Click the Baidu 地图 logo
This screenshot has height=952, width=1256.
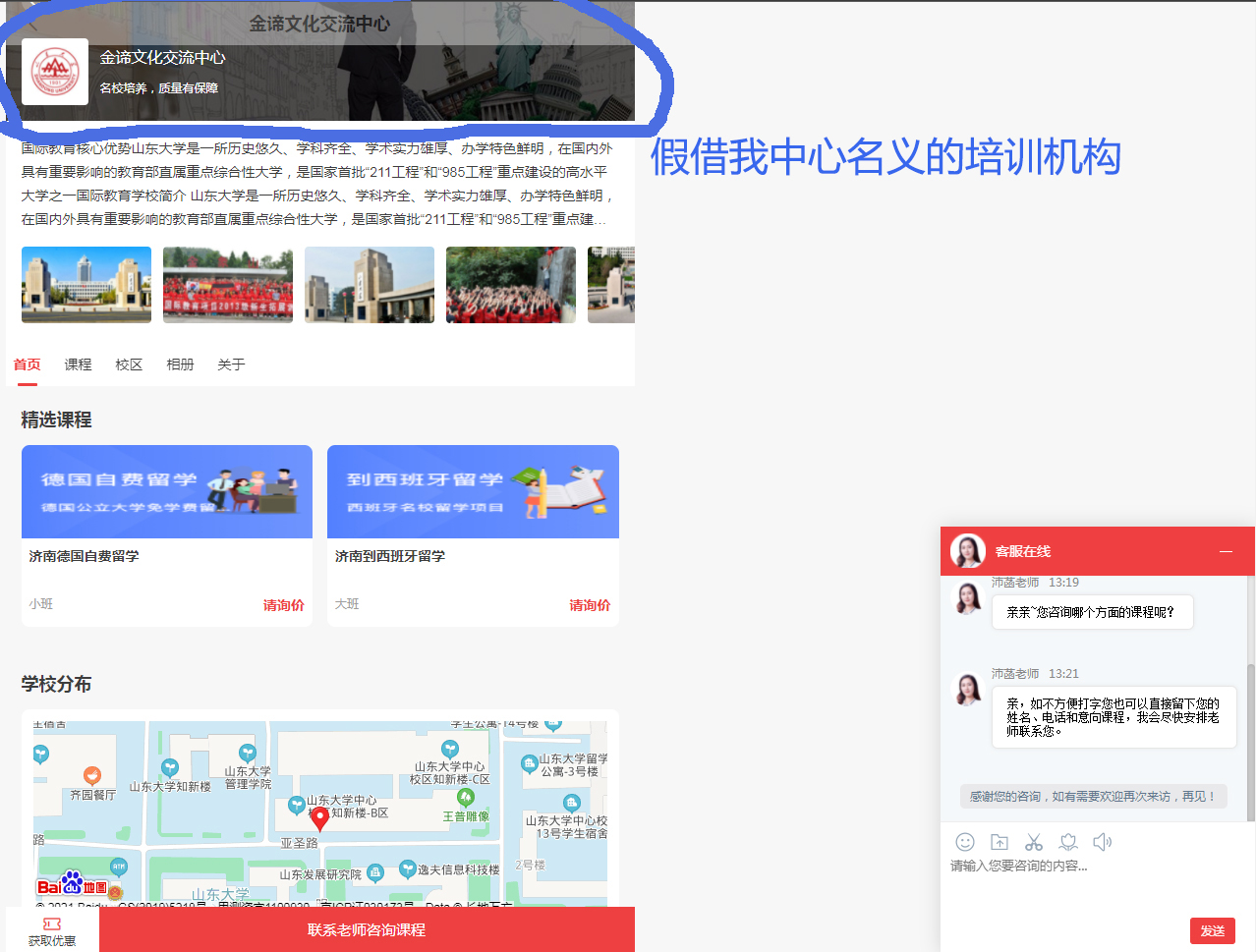72,885
